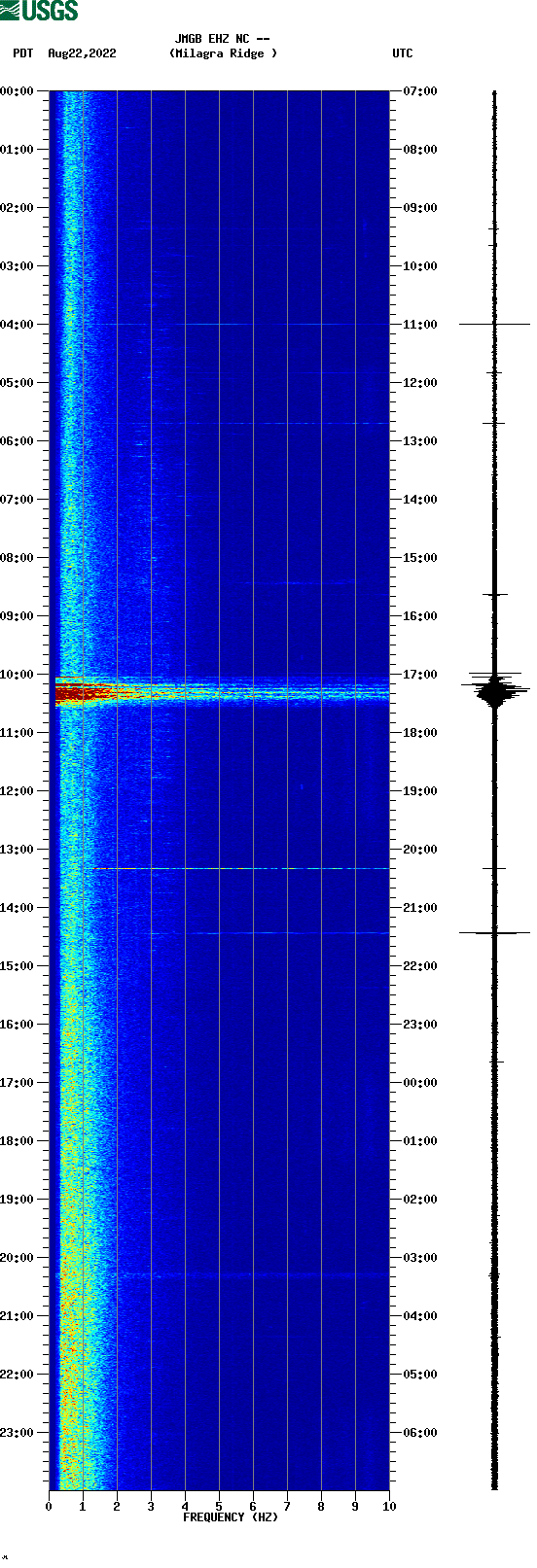Click the large seismogram burst near 17:20 UTC
The width and height of the screenshot is (537, 1568).
click(x=495, y=691)
